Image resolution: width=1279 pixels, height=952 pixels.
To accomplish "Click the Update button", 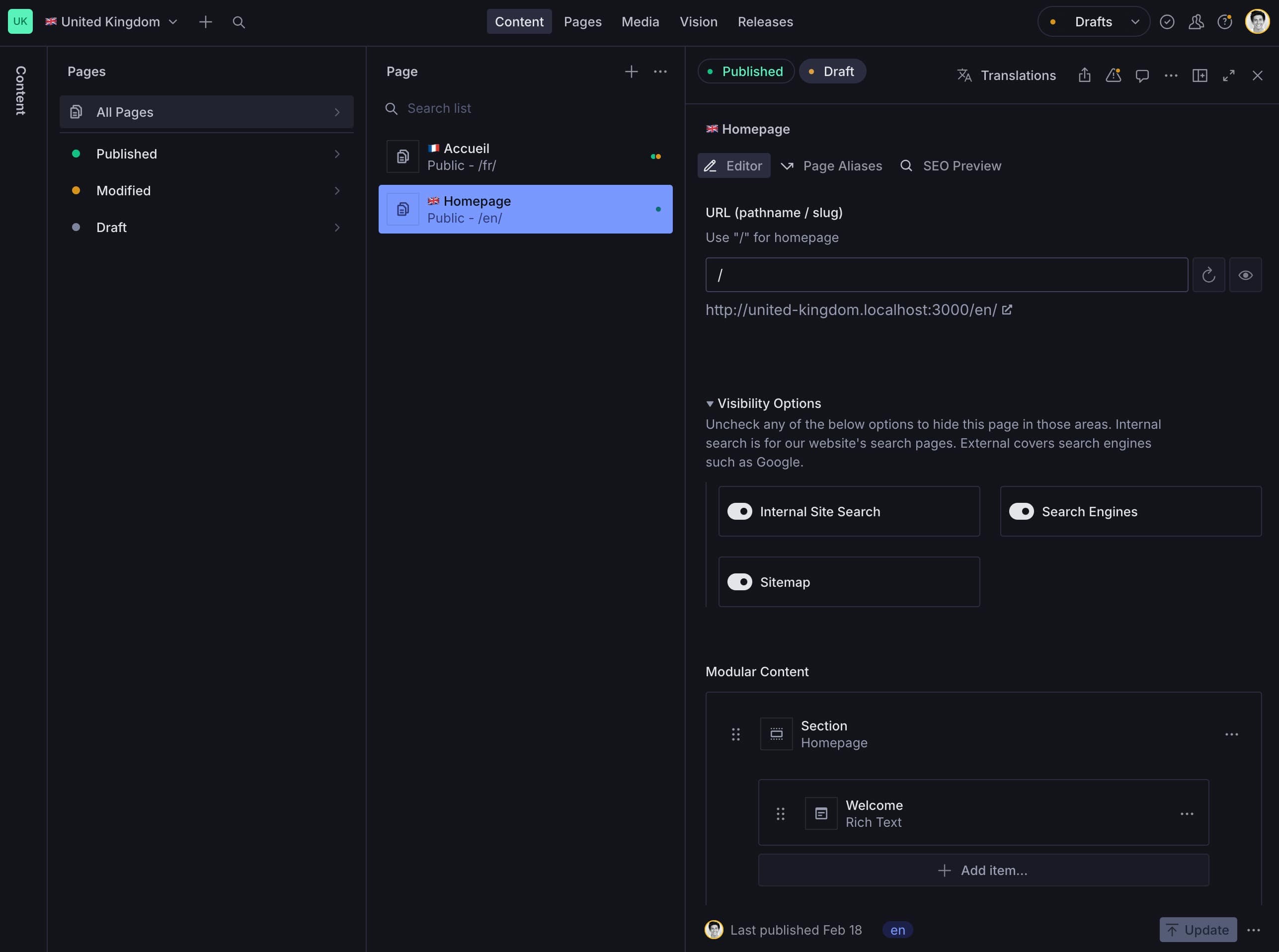I will [1199, 930].
